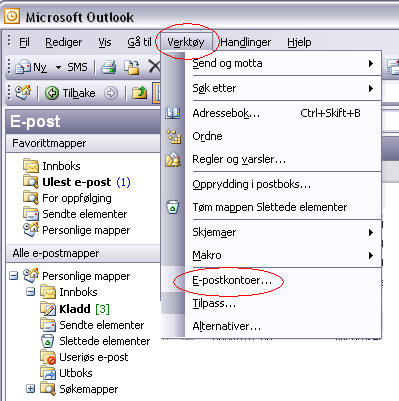Collapse the Personlige mapper tree node
The width and height of the screenshot is (399, 401).
tap(14, 276)
